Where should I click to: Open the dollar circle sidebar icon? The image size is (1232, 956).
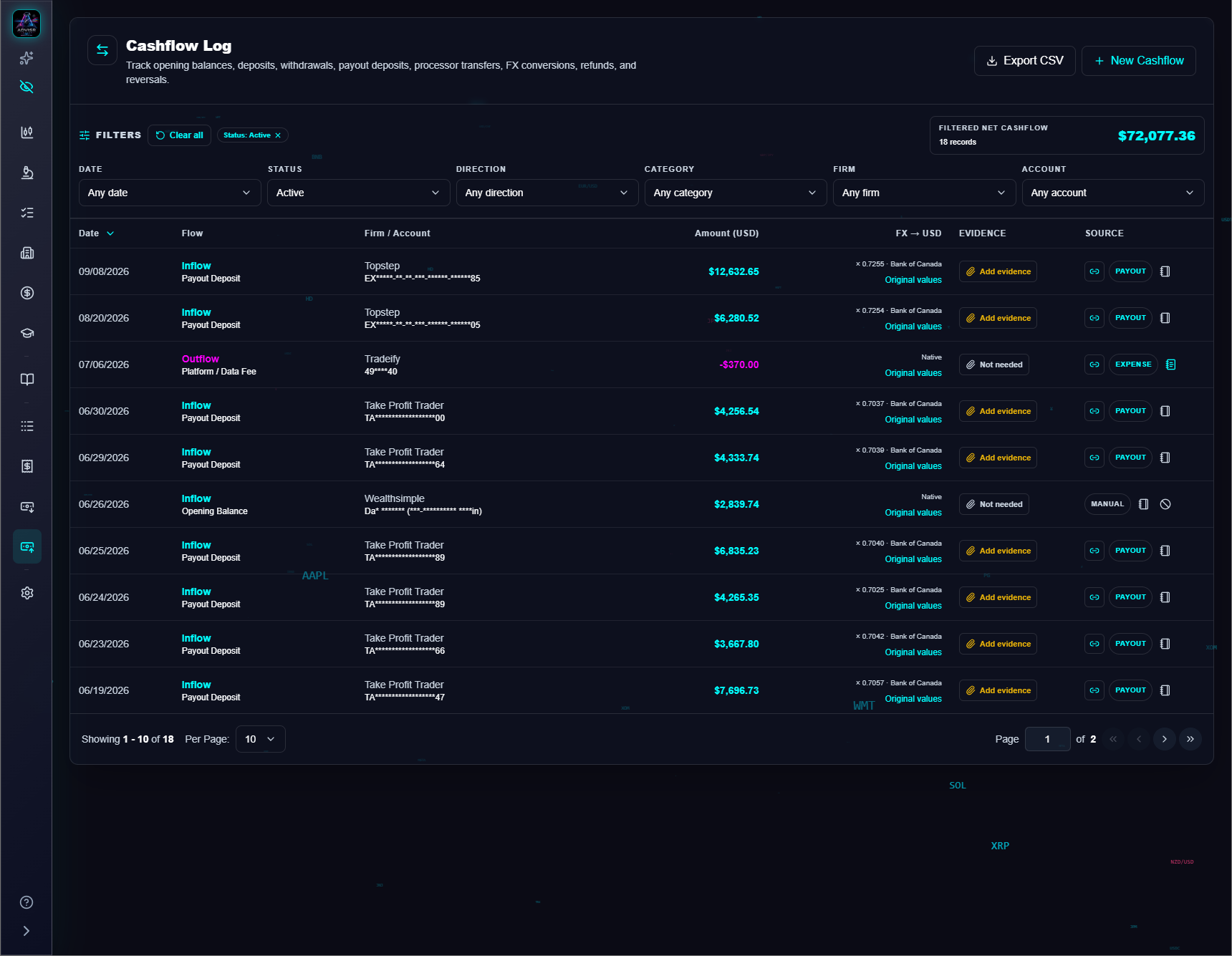click(27, 293)
